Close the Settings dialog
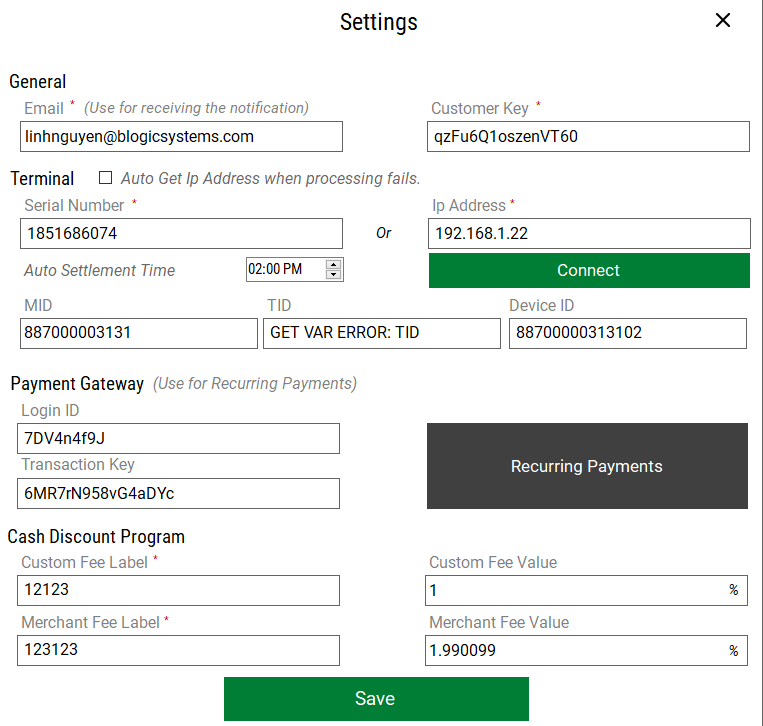Screen dimensions: 763x726 point(723,21)
